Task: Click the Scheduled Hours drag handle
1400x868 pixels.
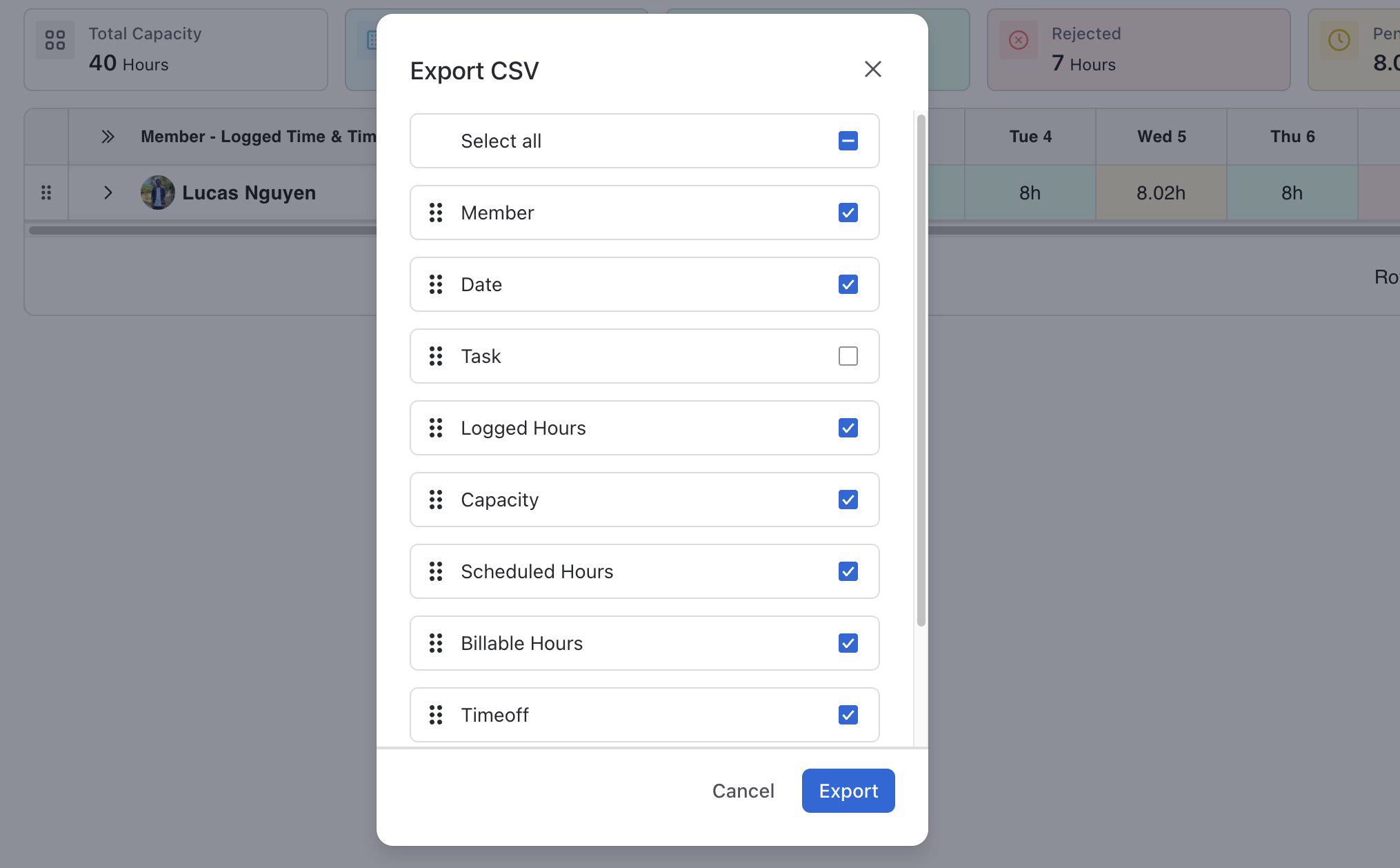Action: point(436,571)
